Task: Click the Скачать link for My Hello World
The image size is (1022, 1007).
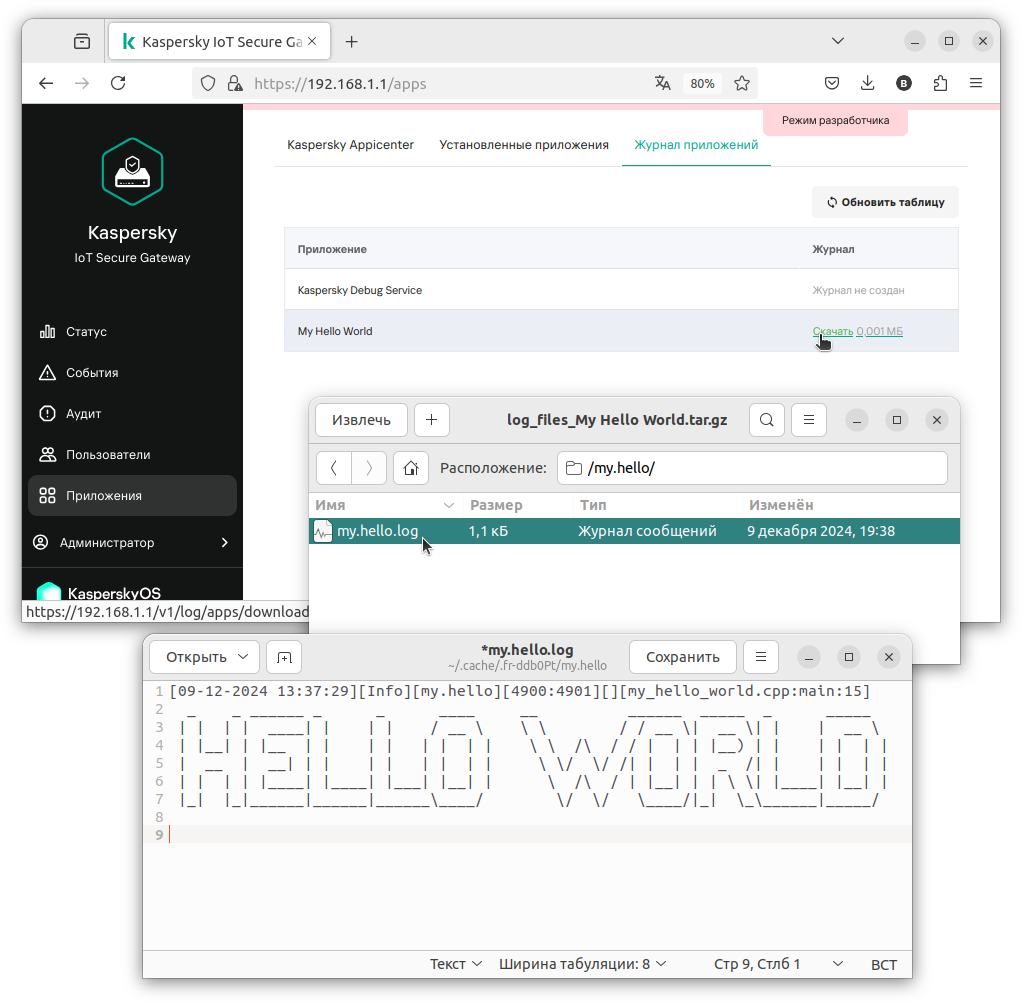Action: pyautogui.click(x=832, y=331)
